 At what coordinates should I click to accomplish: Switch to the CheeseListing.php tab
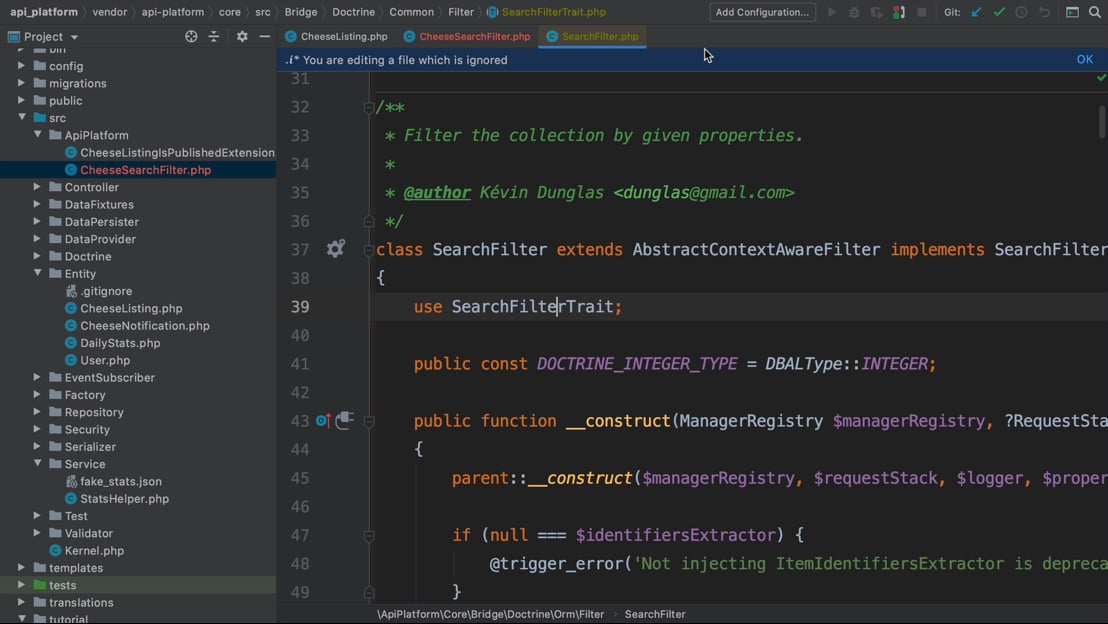[x=336, y=37]
